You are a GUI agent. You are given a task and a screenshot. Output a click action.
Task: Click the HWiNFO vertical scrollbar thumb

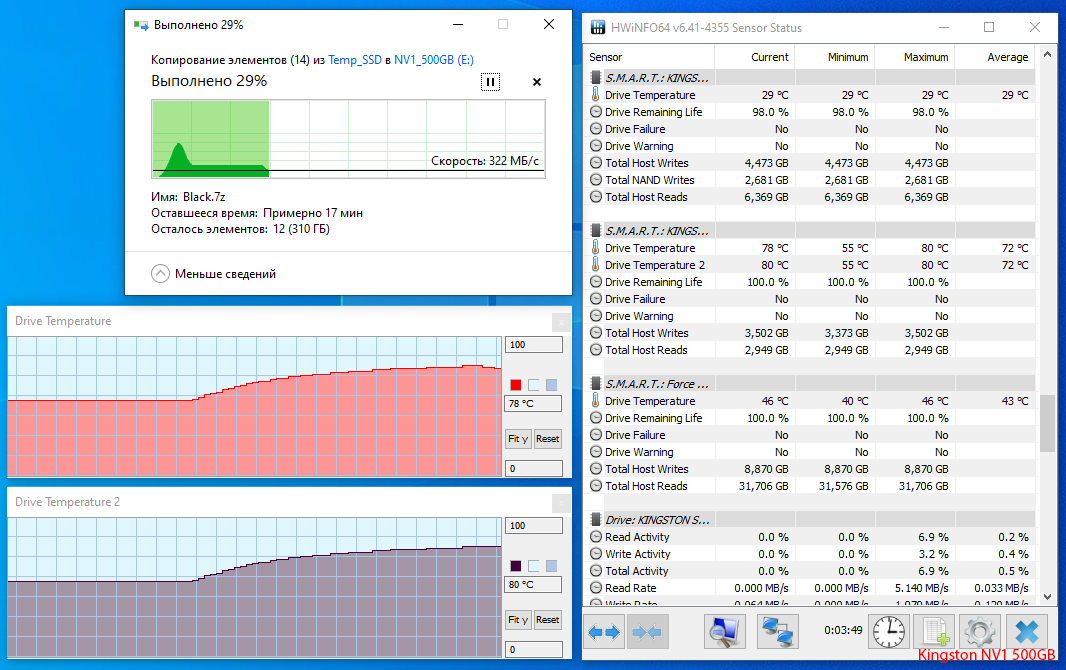pyautogui.click(x=1047, y=423)
